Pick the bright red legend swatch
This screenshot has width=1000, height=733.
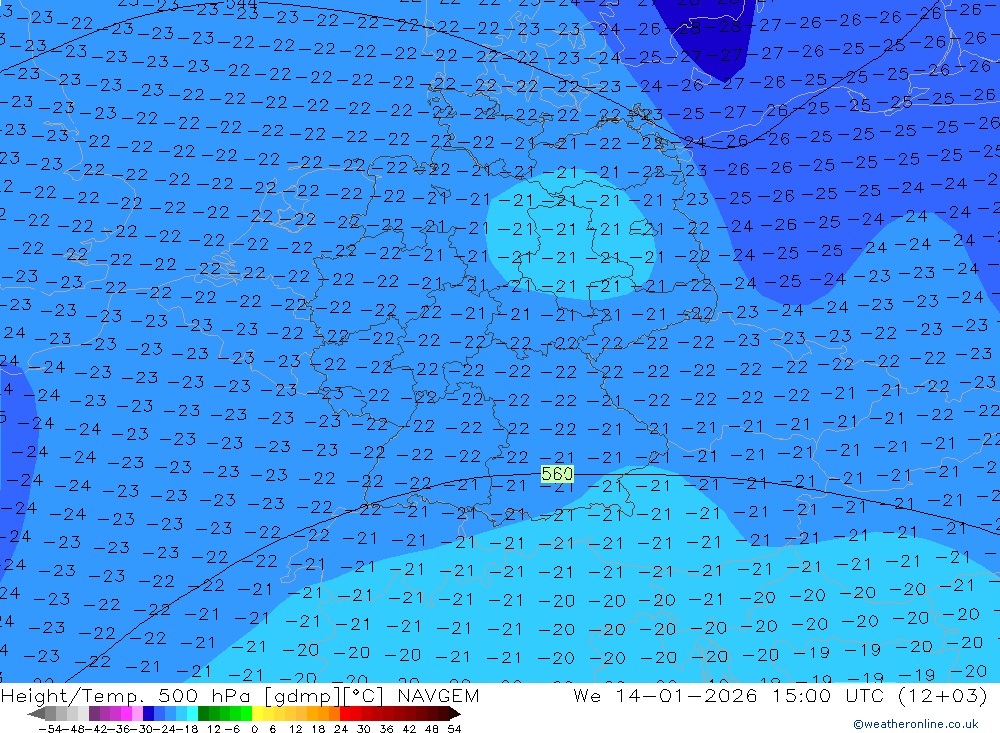345,713
